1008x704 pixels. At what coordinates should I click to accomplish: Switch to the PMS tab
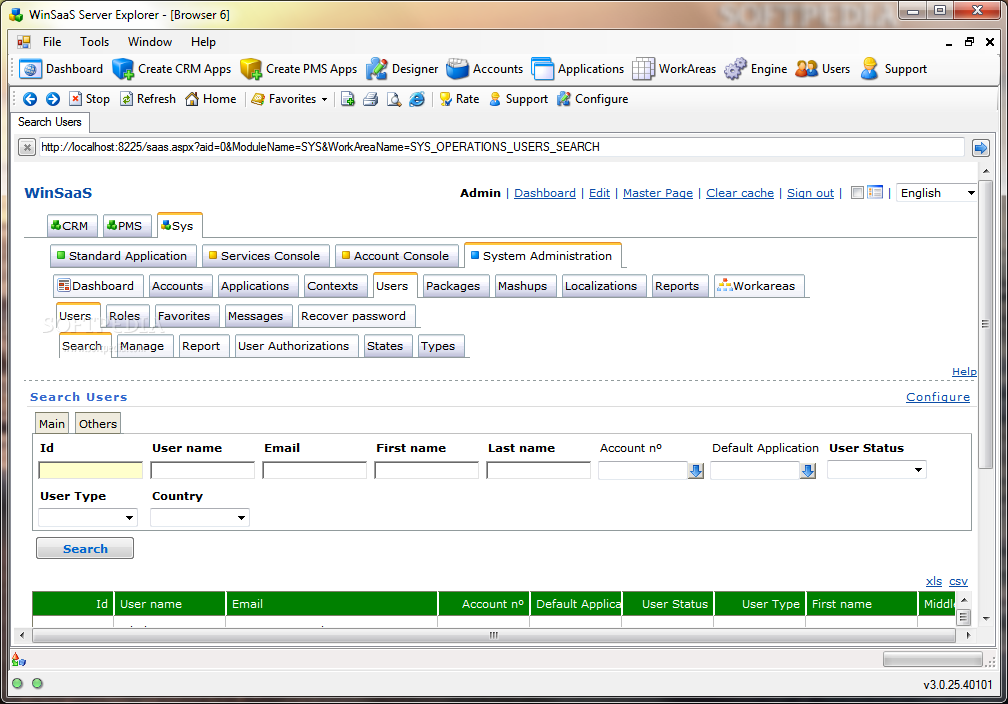127,226
